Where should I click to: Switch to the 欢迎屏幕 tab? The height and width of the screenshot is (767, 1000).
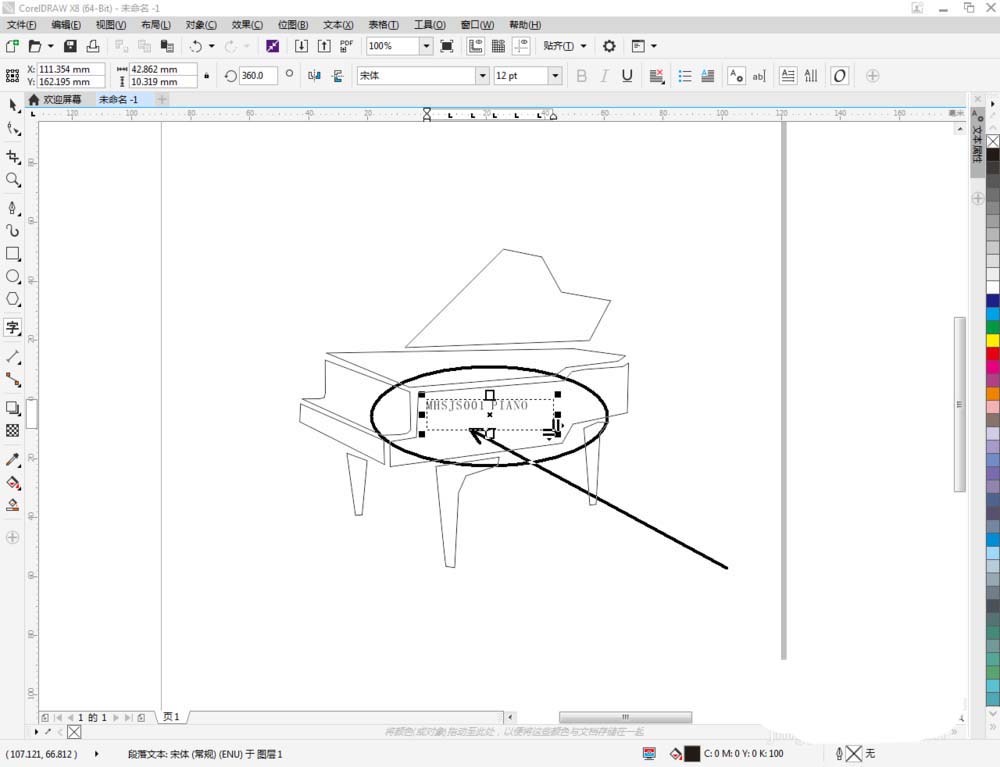(x=55, y=99)
